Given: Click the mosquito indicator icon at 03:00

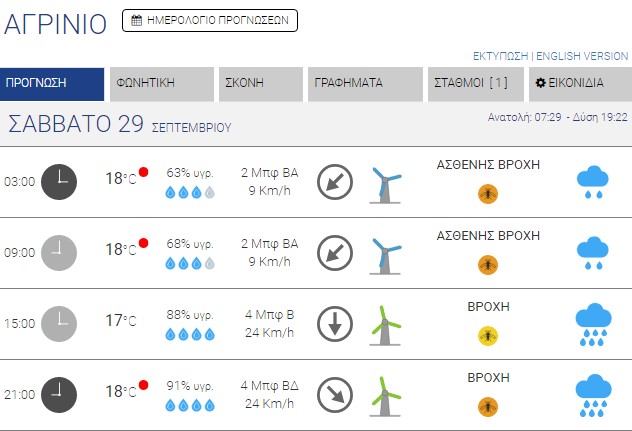Looking at the screenshot, I should pyautogui.click(x=488, y=193).
